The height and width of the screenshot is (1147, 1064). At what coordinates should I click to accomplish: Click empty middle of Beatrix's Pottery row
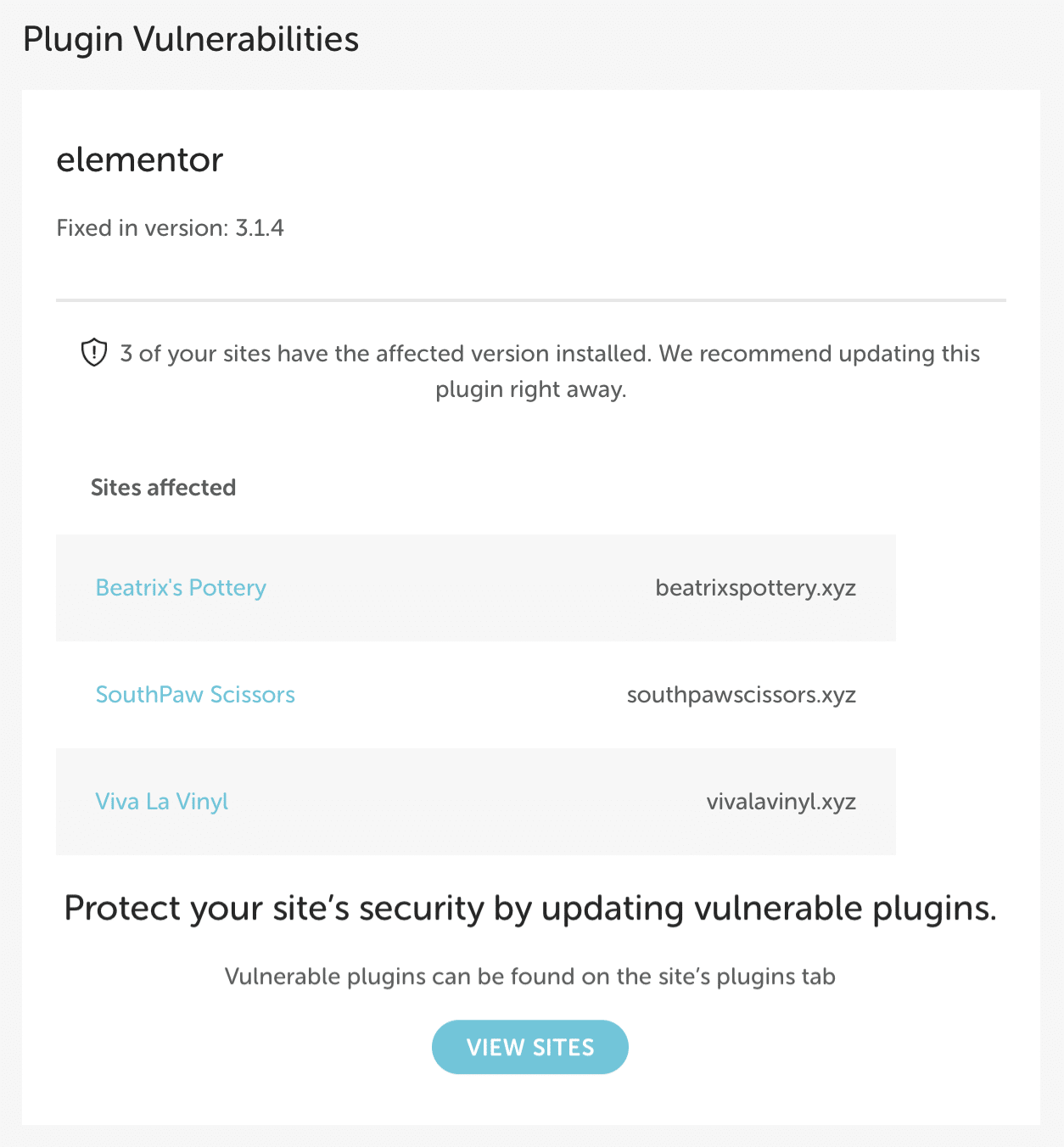coord(458,588)
